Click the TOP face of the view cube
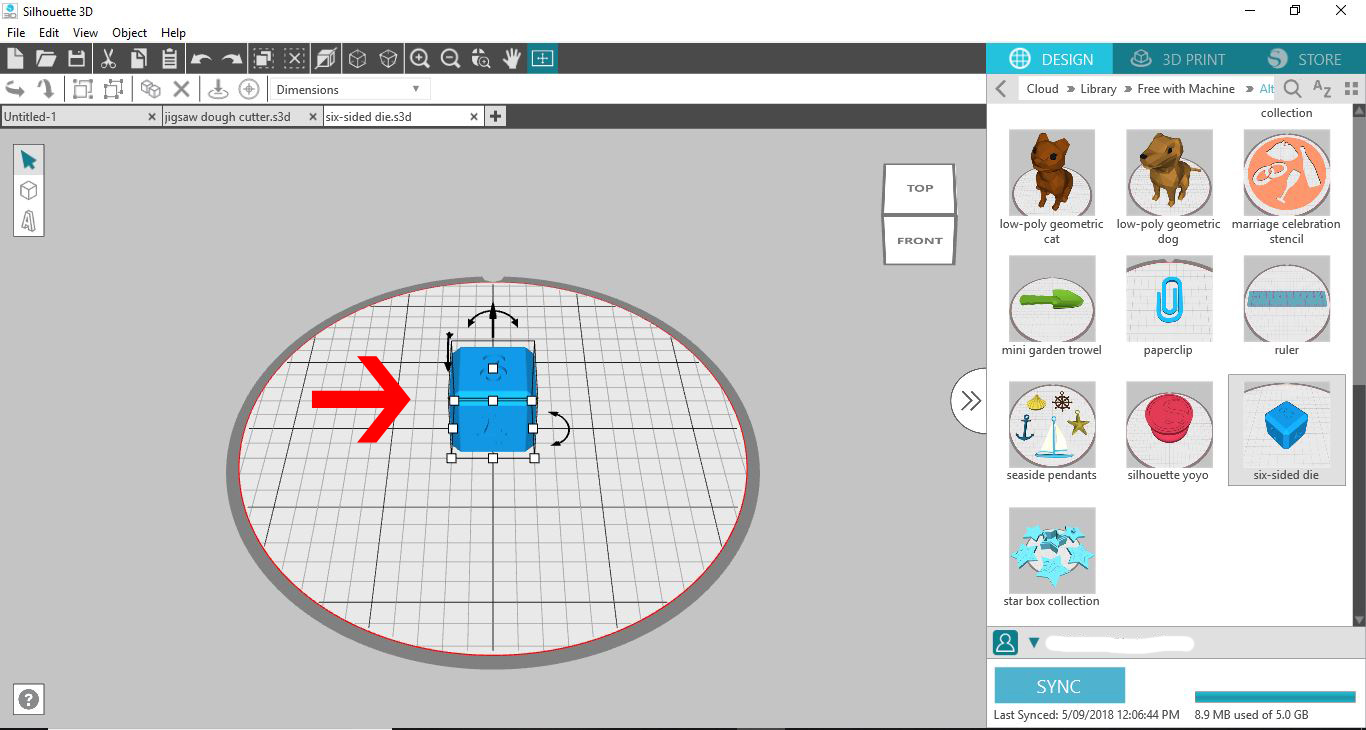Screen dimensions: 1366x730 coord(919,189)
